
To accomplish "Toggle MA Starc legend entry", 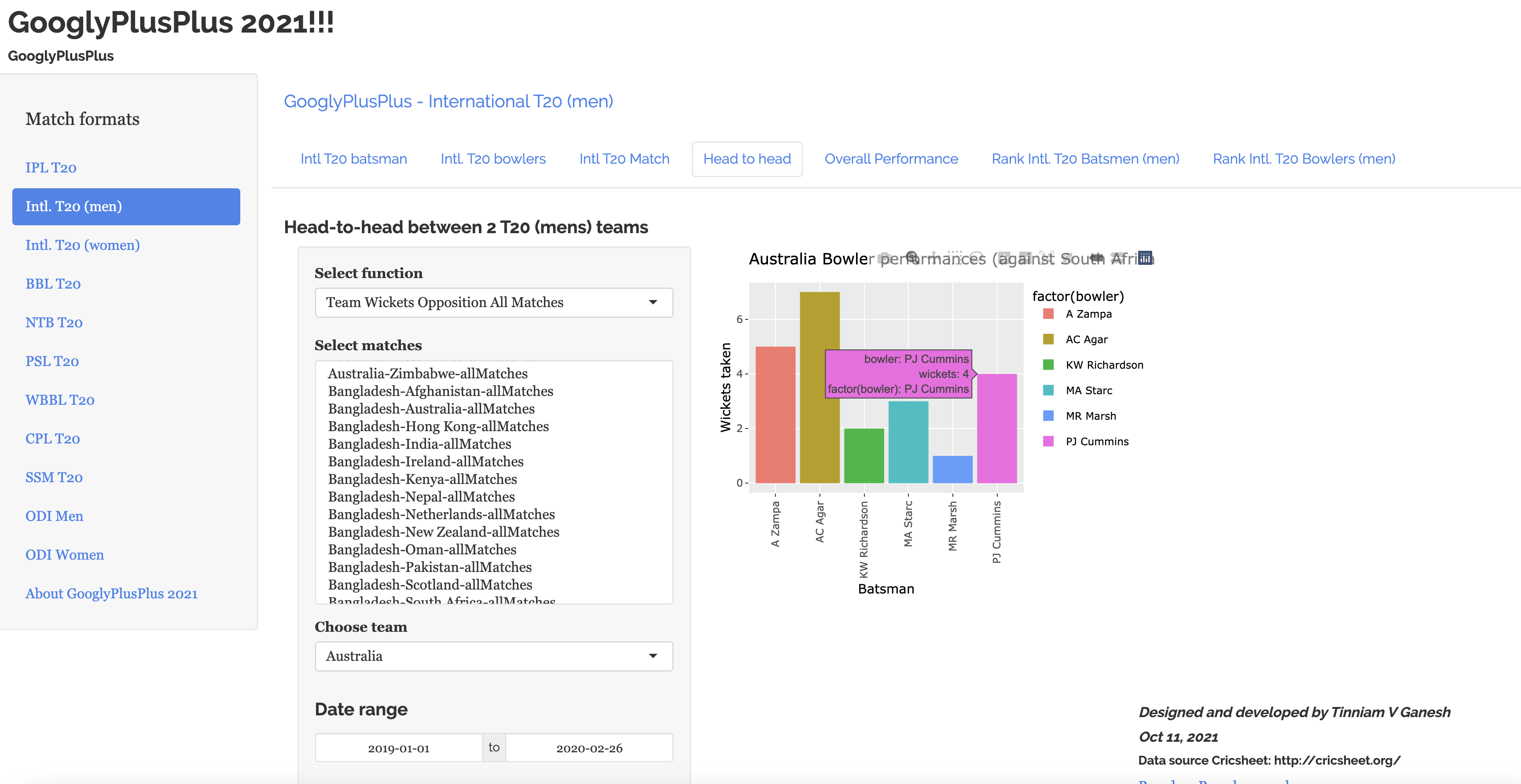I will (1088, 390).
